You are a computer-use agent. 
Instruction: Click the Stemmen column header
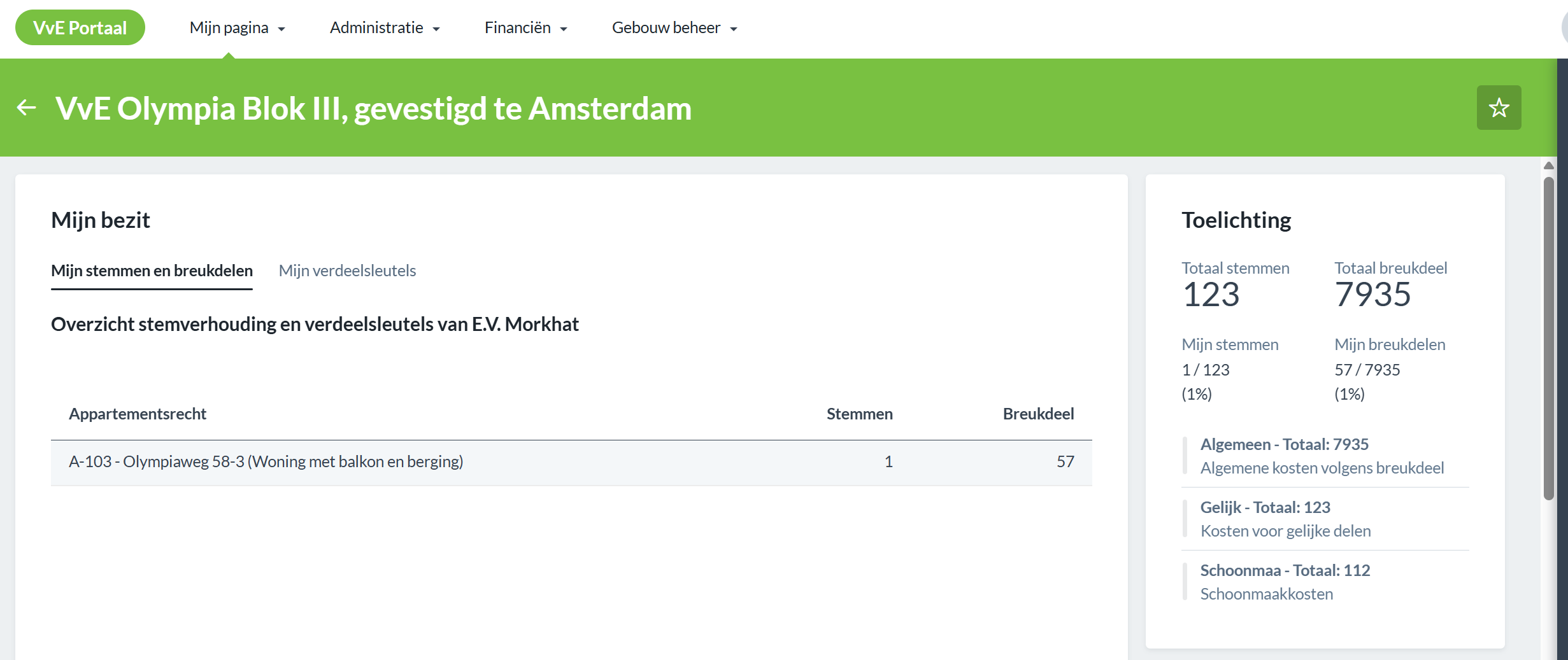[x=859, y=414]
